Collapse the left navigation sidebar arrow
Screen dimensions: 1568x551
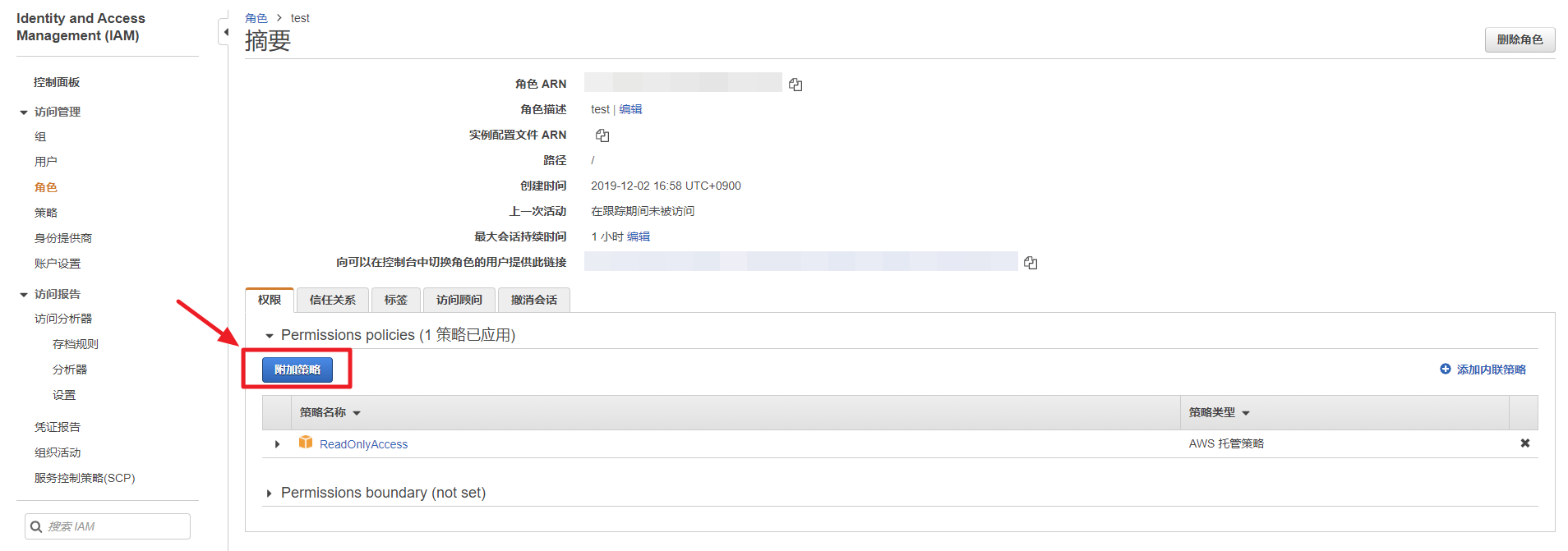pyautogui.click(x=225, y=32)
